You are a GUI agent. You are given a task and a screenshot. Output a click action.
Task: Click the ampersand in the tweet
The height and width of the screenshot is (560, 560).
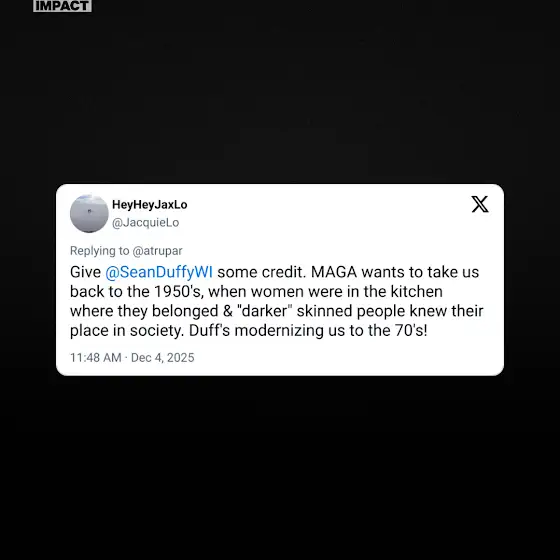point(228,311)
